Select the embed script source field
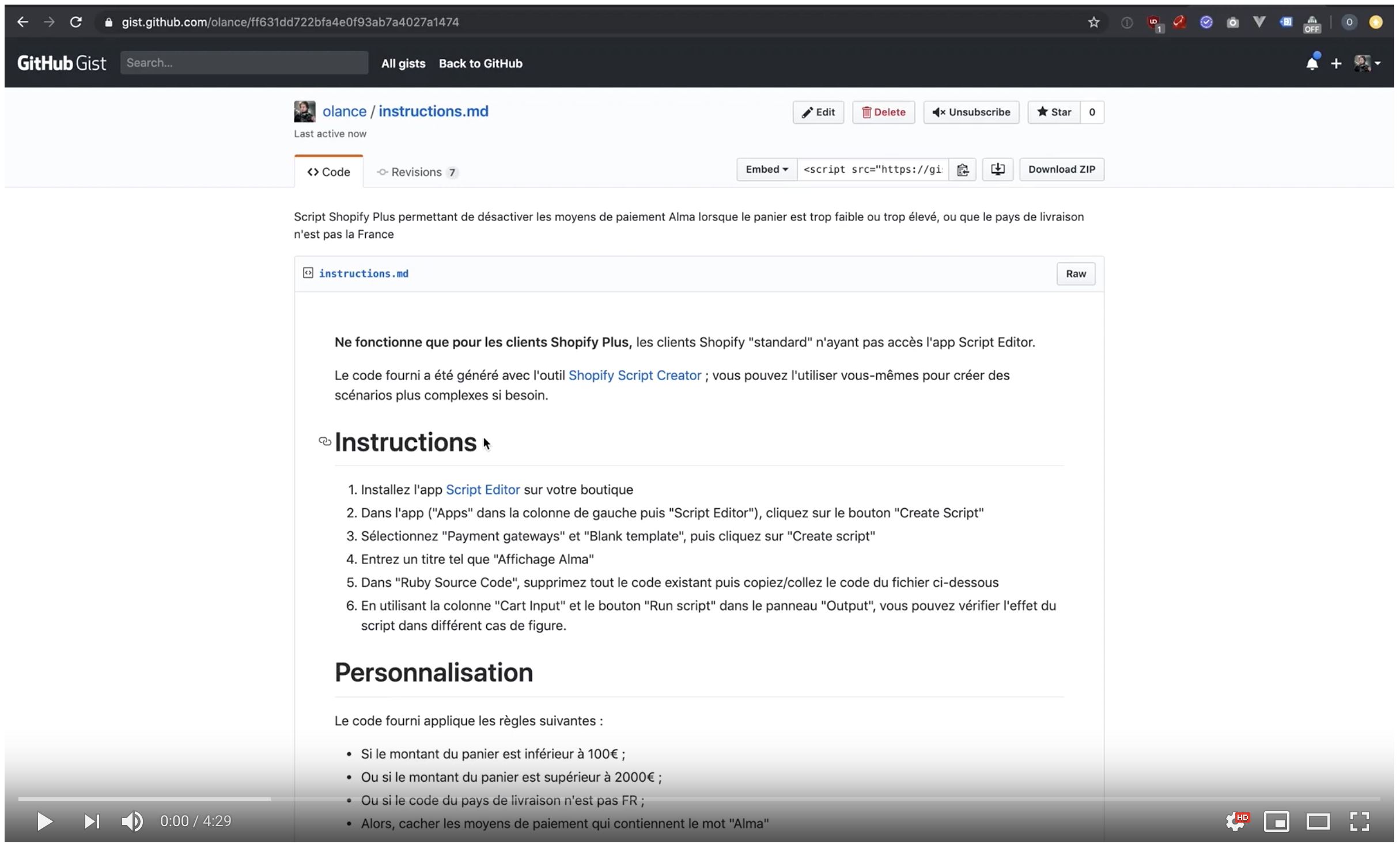Viewport: 1400px width, 848px height. pos(872,169)
